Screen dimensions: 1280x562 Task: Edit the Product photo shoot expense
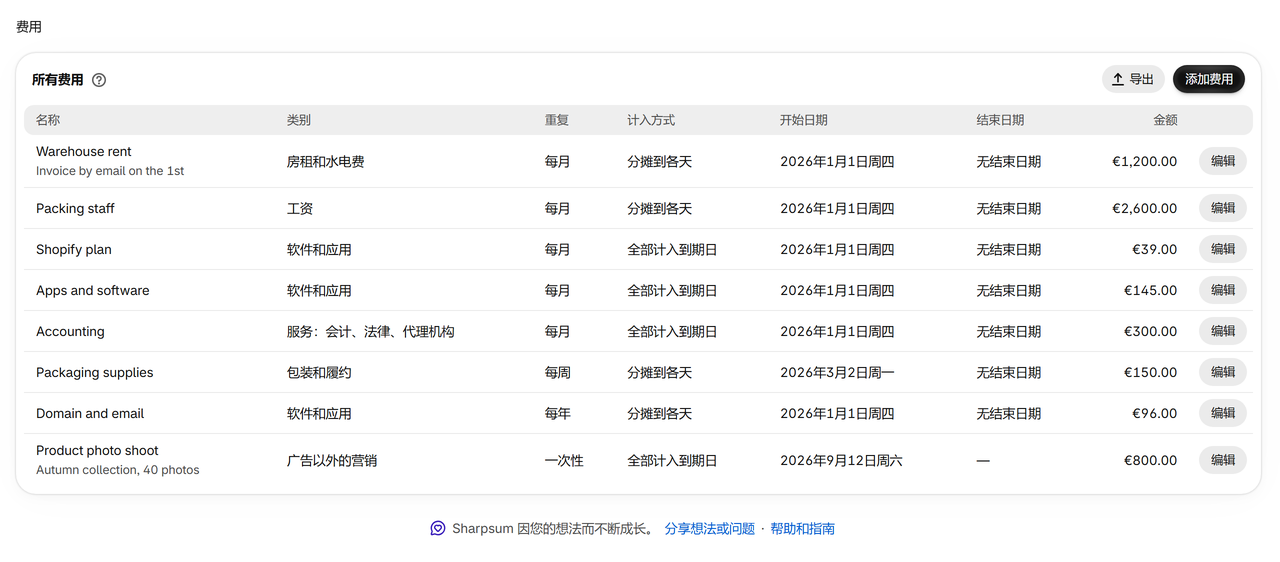pos(1222,460)
